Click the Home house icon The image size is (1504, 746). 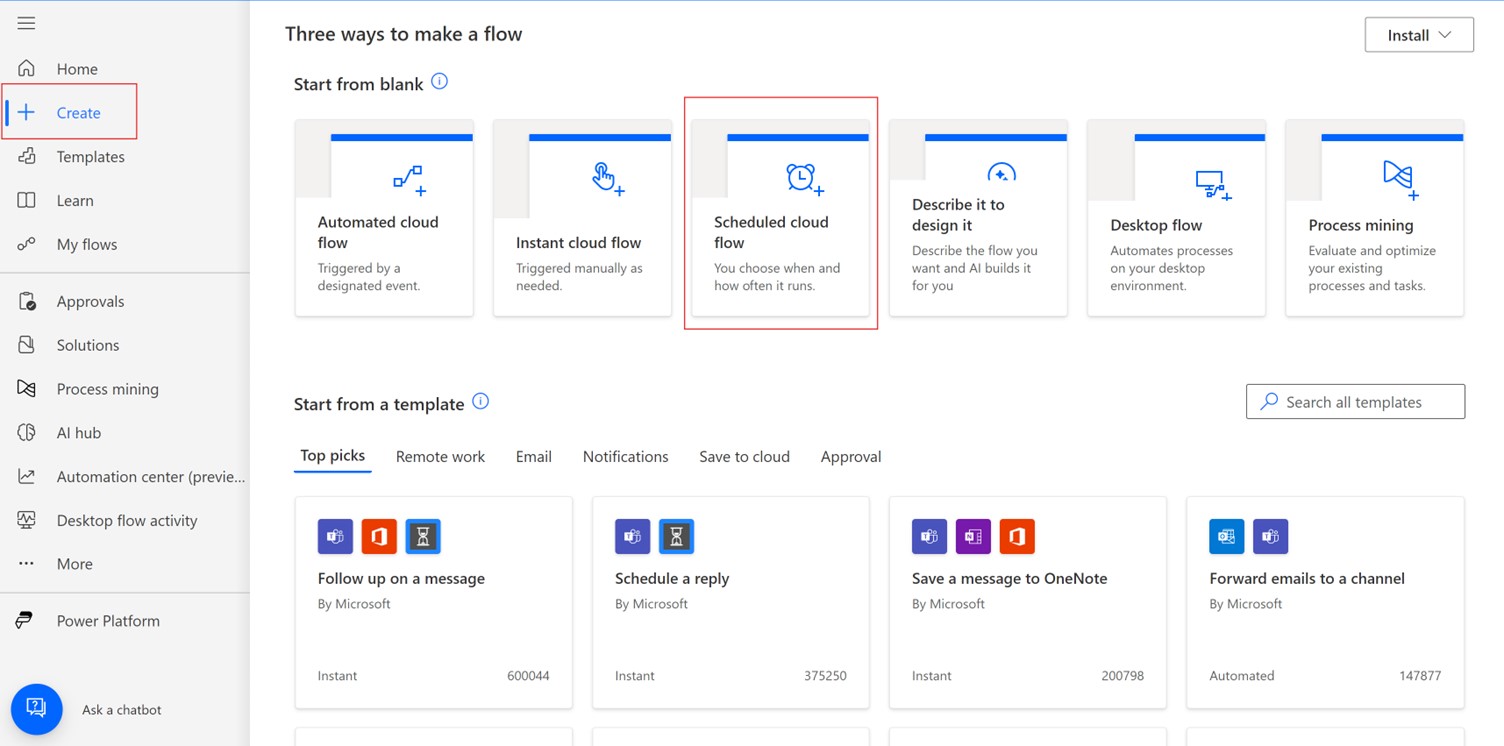point(26,68)
